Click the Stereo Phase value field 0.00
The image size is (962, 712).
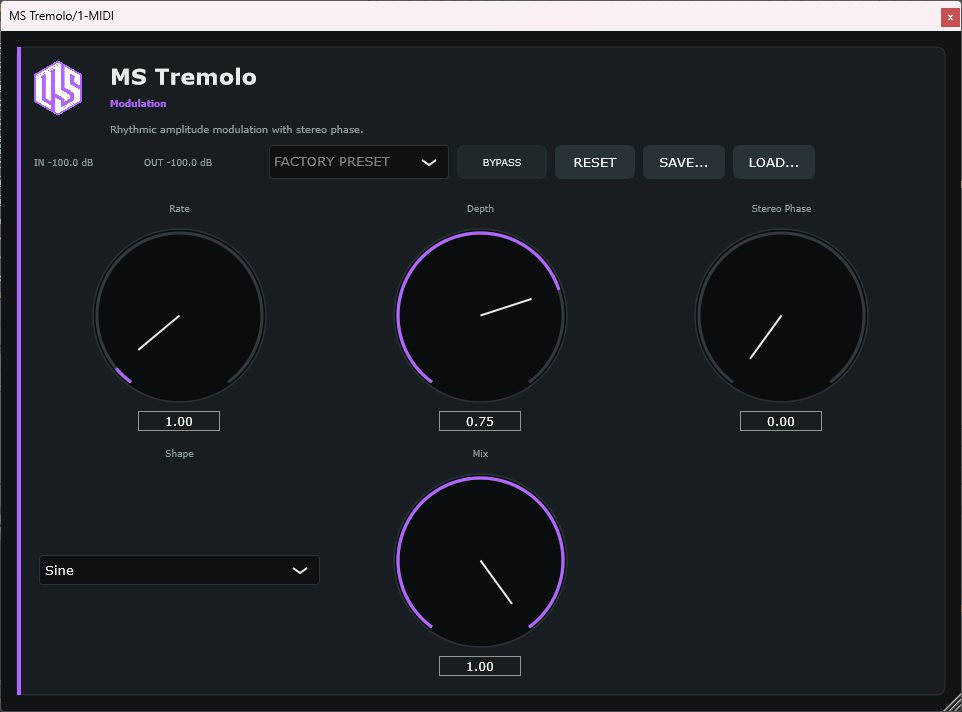point(780,421)
